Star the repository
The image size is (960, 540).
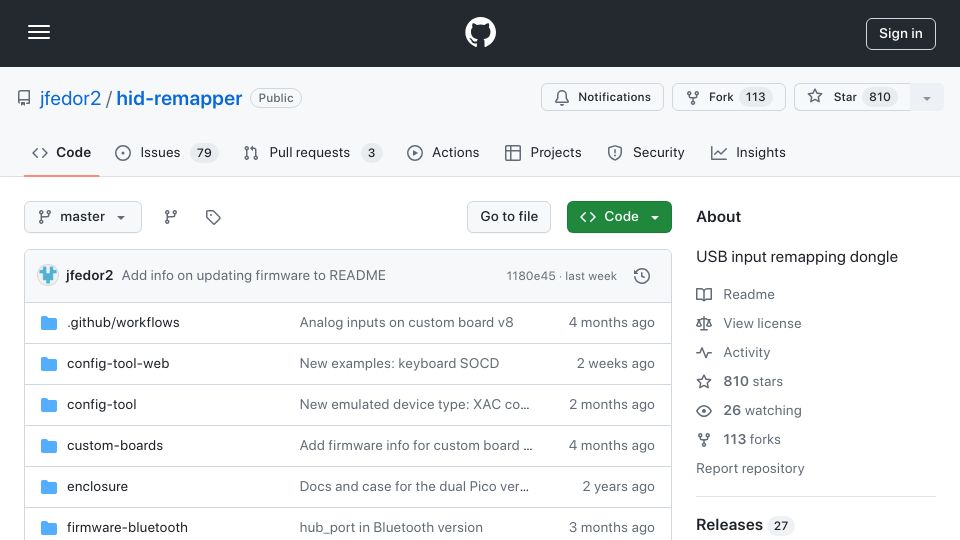tap(852, 97)
